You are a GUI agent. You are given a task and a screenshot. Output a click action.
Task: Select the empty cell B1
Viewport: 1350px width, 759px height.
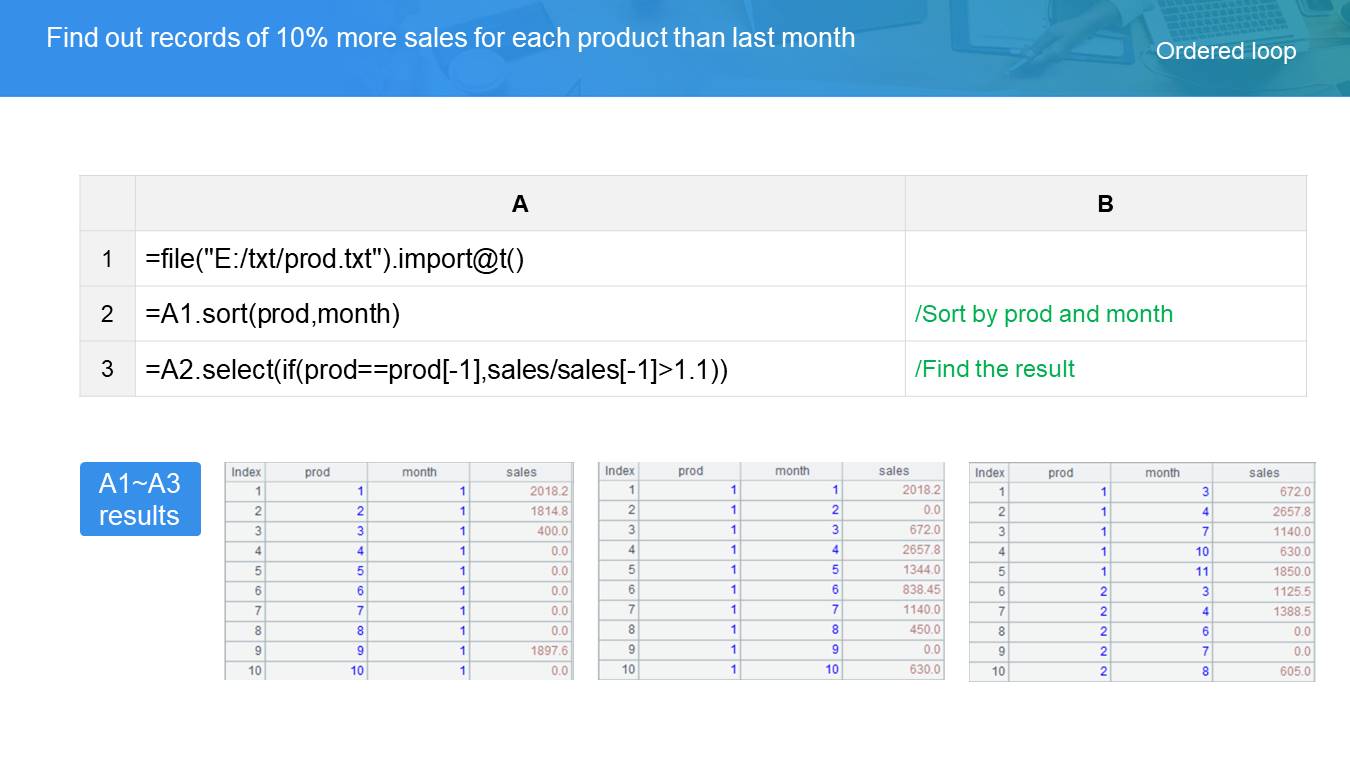point(1105,259)
